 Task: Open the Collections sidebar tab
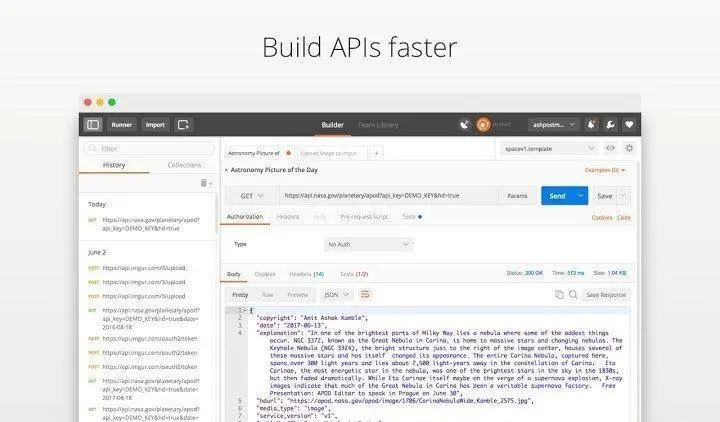point(184,165)
